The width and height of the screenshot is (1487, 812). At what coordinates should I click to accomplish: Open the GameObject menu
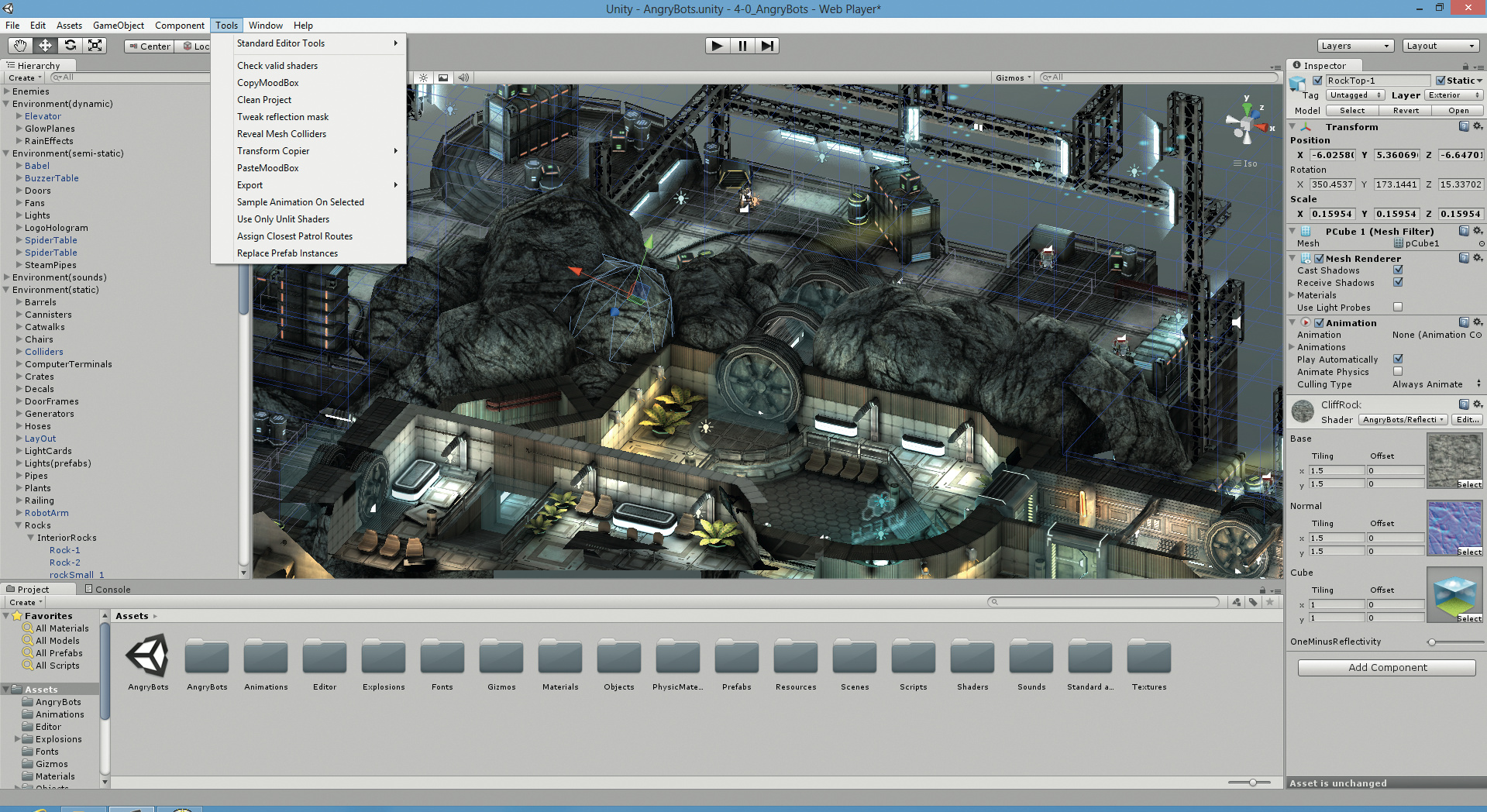pos(119,26)
